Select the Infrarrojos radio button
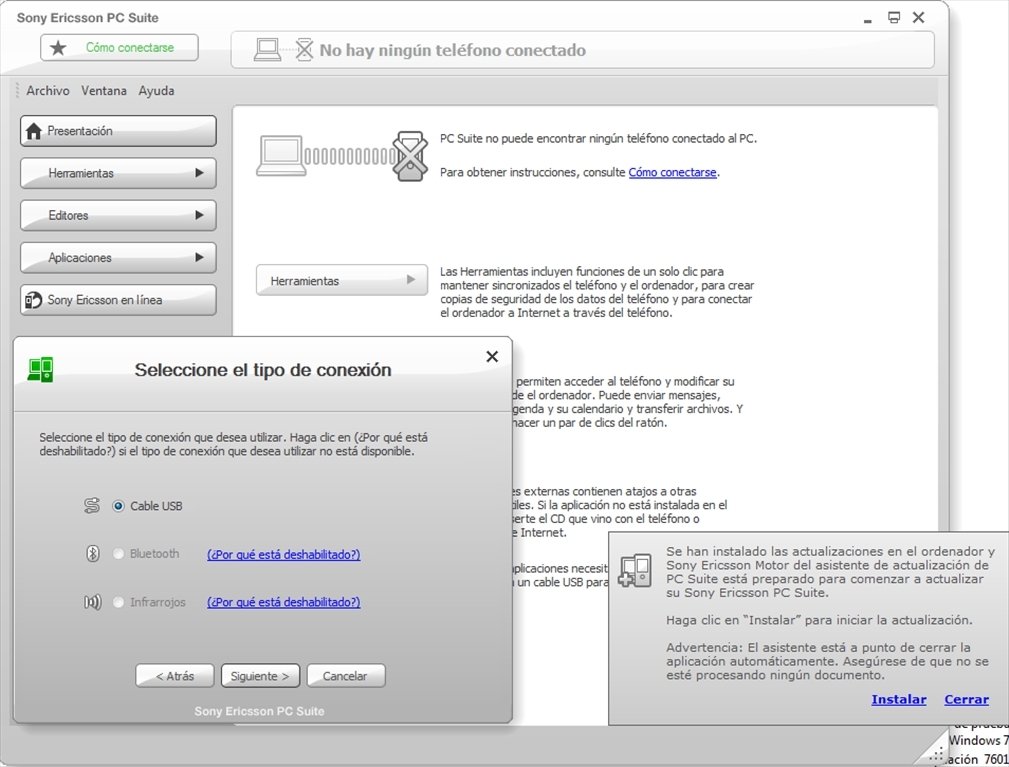The width and height of the screenshot is (1009, 767). [118, 602]
